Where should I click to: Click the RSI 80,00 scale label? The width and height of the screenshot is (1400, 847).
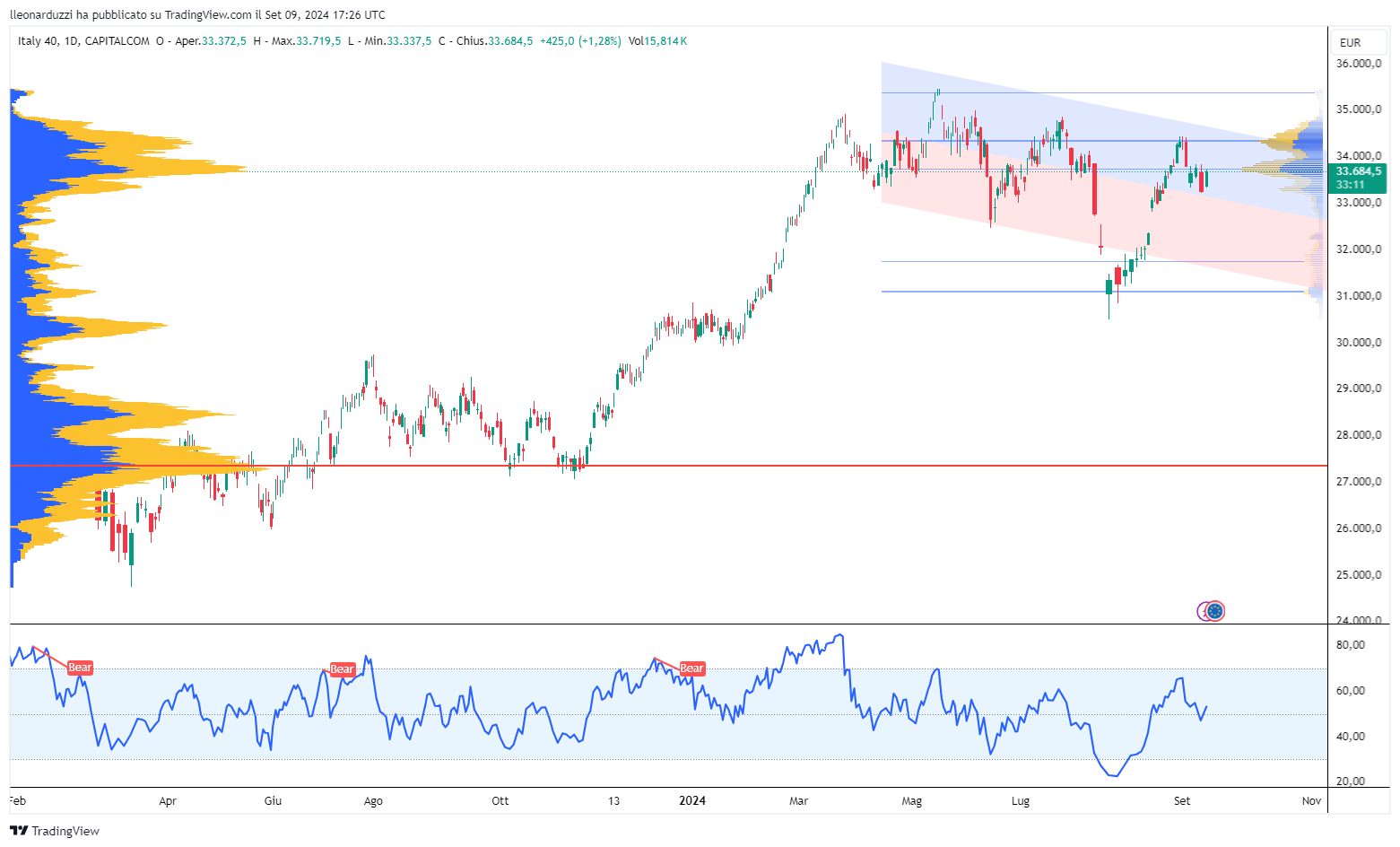[1350, 645]
